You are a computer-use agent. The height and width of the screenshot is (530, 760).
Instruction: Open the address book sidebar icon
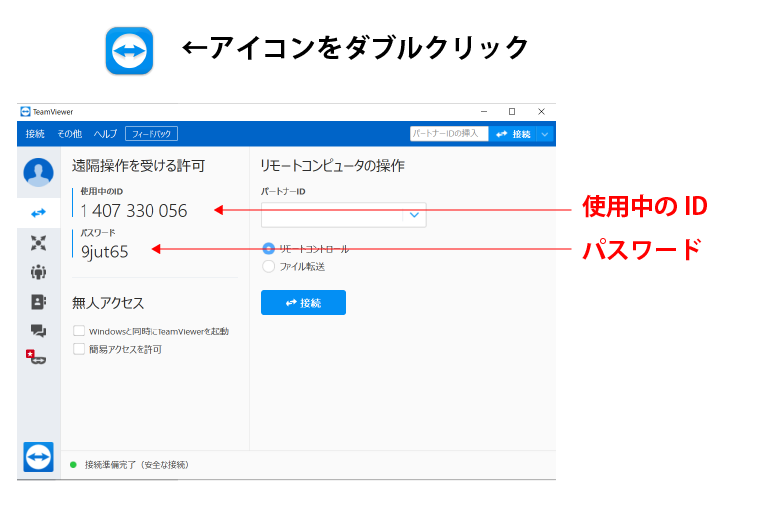point(38,302)
